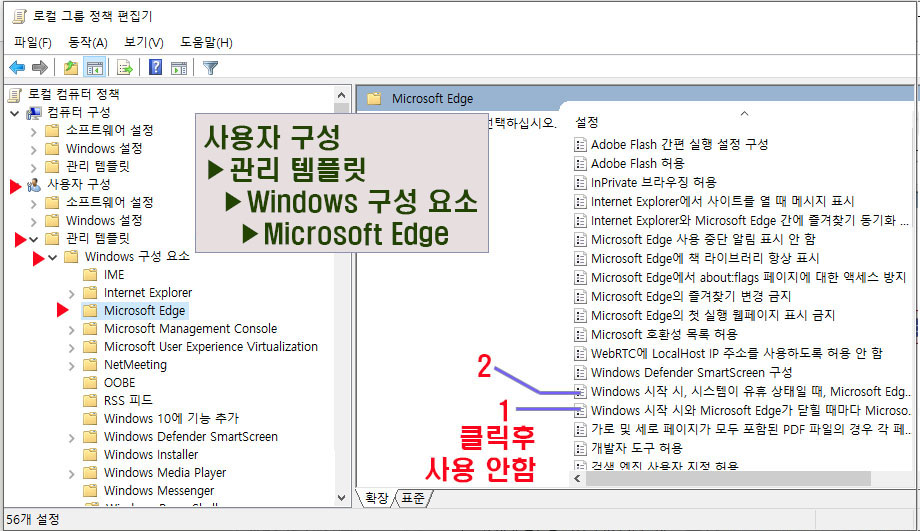Open 보기(V) menu

pos(144,42)
